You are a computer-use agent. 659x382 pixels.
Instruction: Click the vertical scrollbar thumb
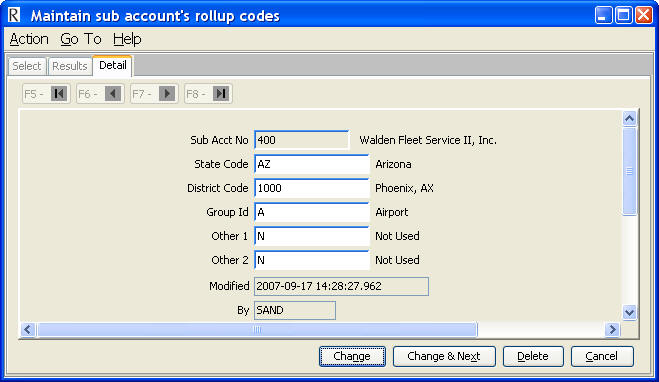click(629, 171)
